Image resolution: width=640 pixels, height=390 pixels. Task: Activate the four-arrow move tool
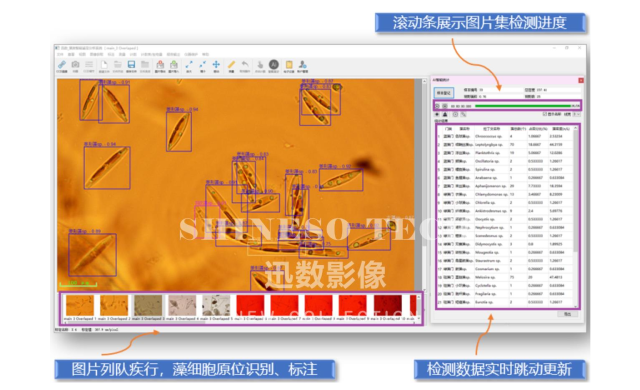pyautogui.click(x=216, y=64)
